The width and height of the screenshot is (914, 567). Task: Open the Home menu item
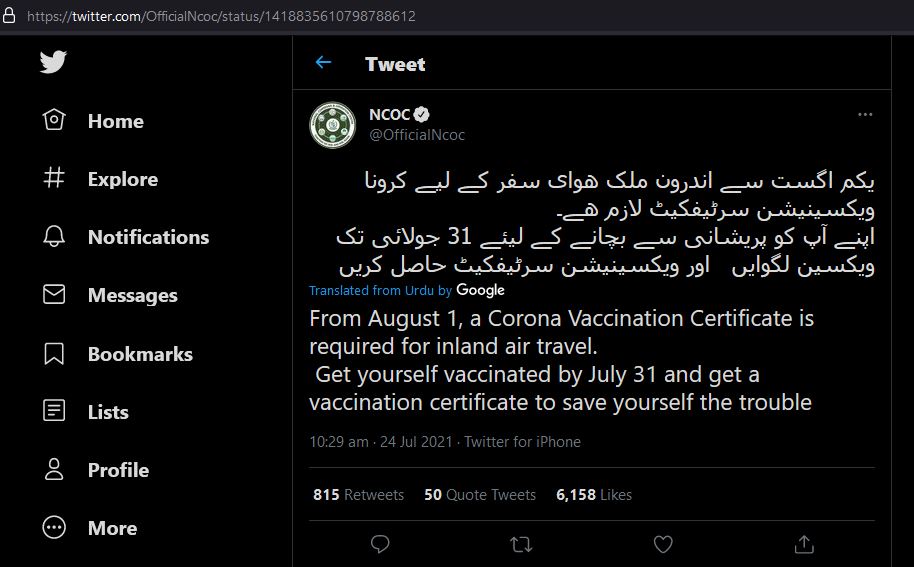pos(93,121)
